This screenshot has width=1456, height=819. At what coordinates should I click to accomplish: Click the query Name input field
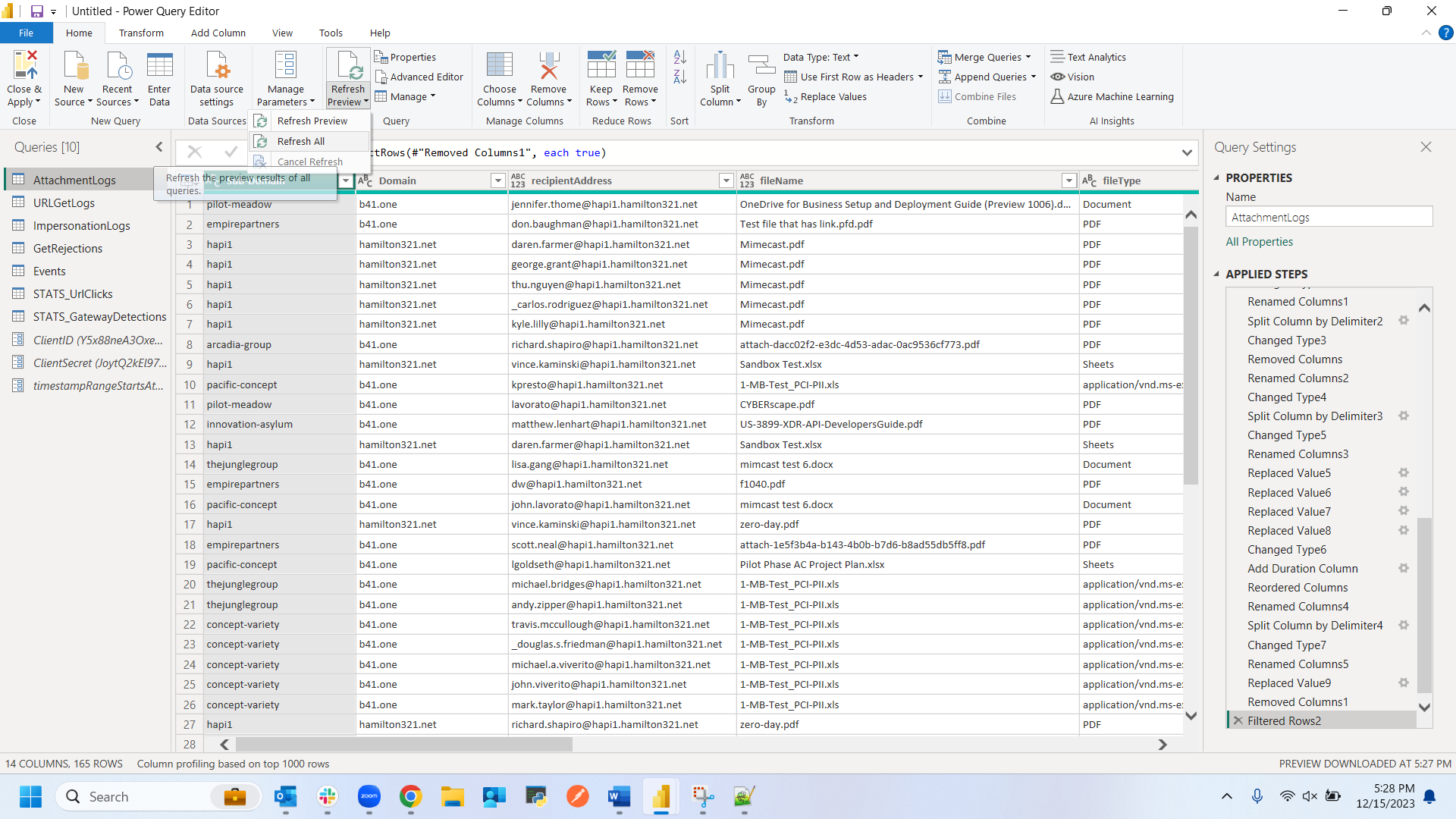(1329, 217)
